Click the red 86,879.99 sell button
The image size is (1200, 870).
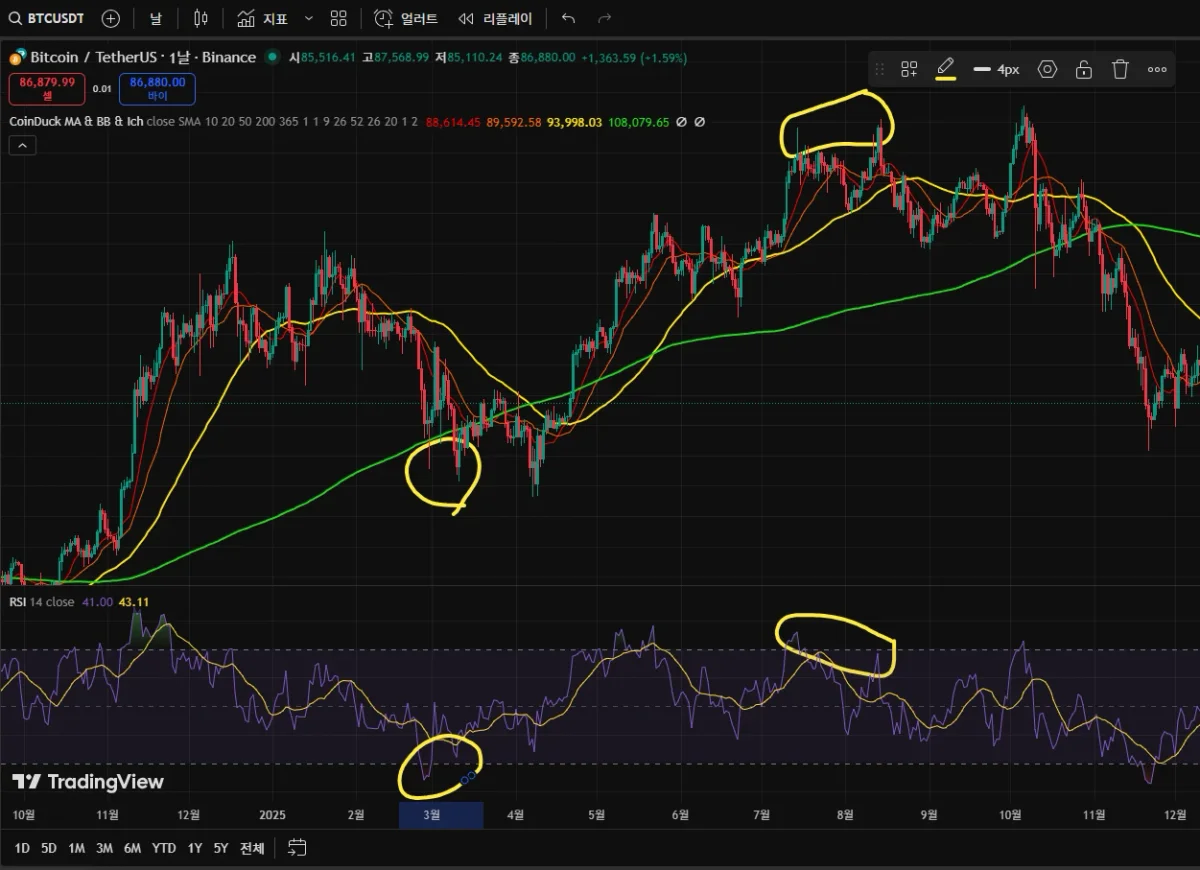point(47,89)
